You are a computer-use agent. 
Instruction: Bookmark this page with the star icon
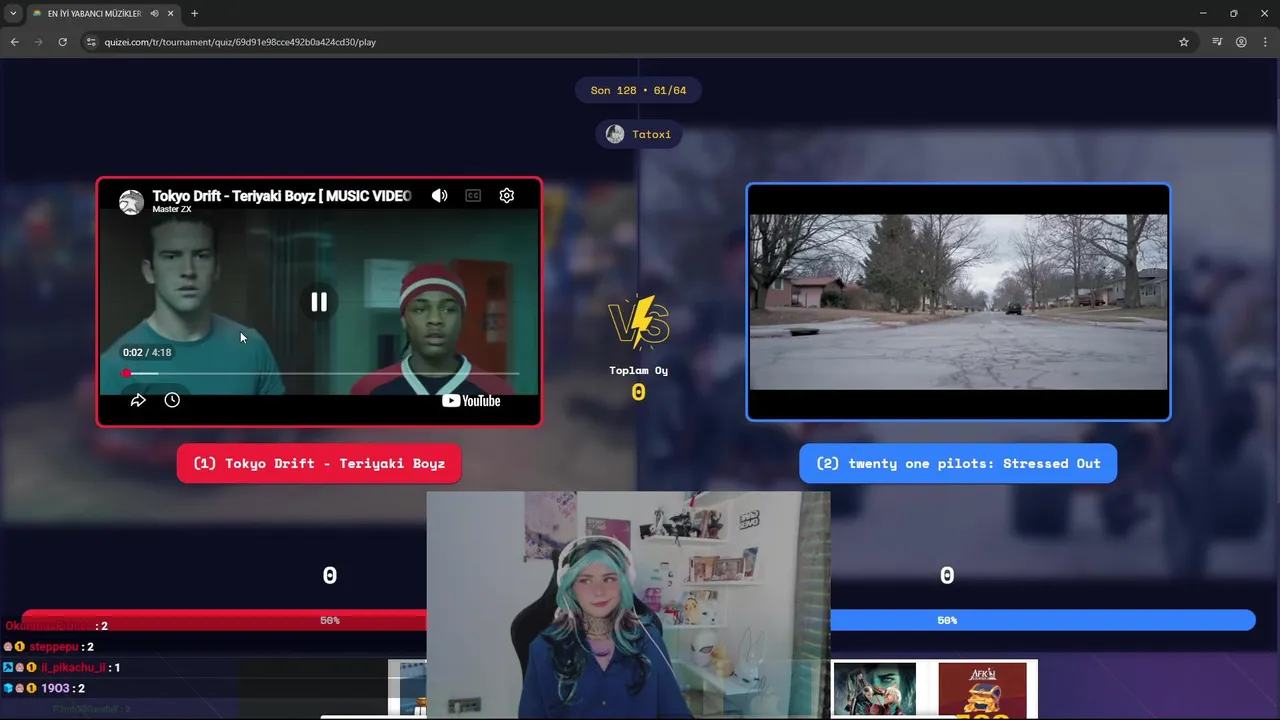coord(1184,42)
